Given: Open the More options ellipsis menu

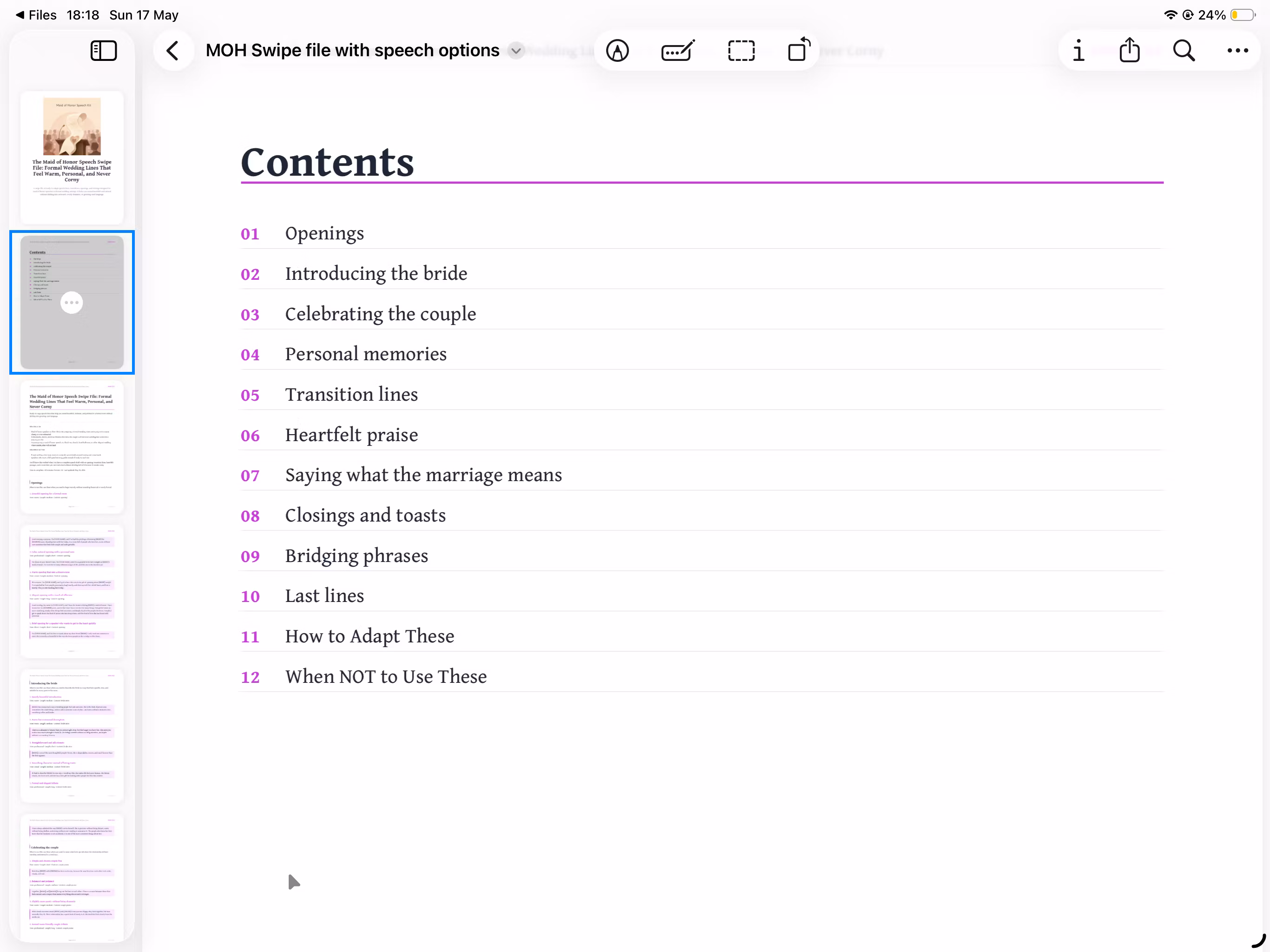Looking at the screenshot, I should point(1237,51).
